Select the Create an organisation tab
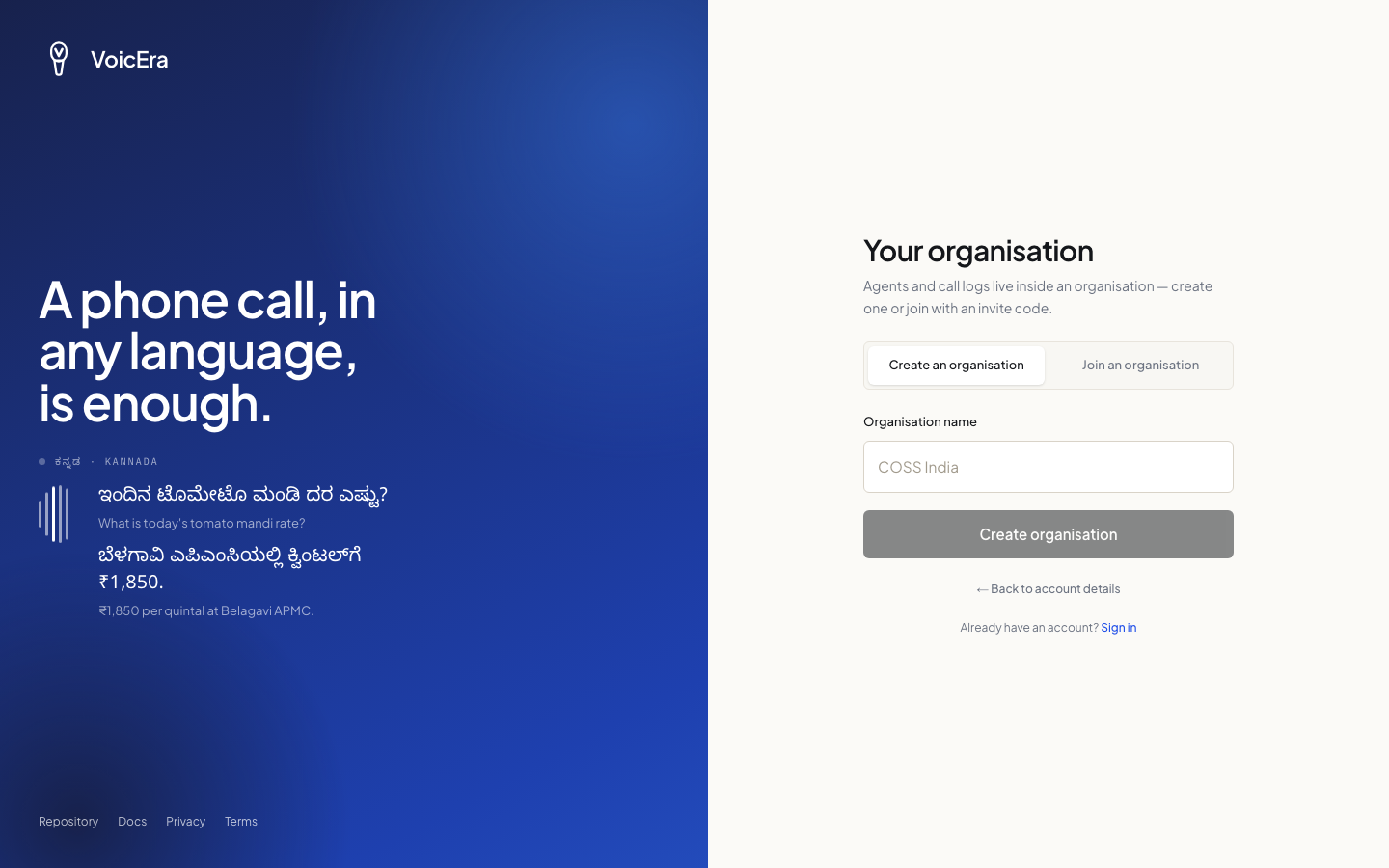 click(x=956, y=366)
